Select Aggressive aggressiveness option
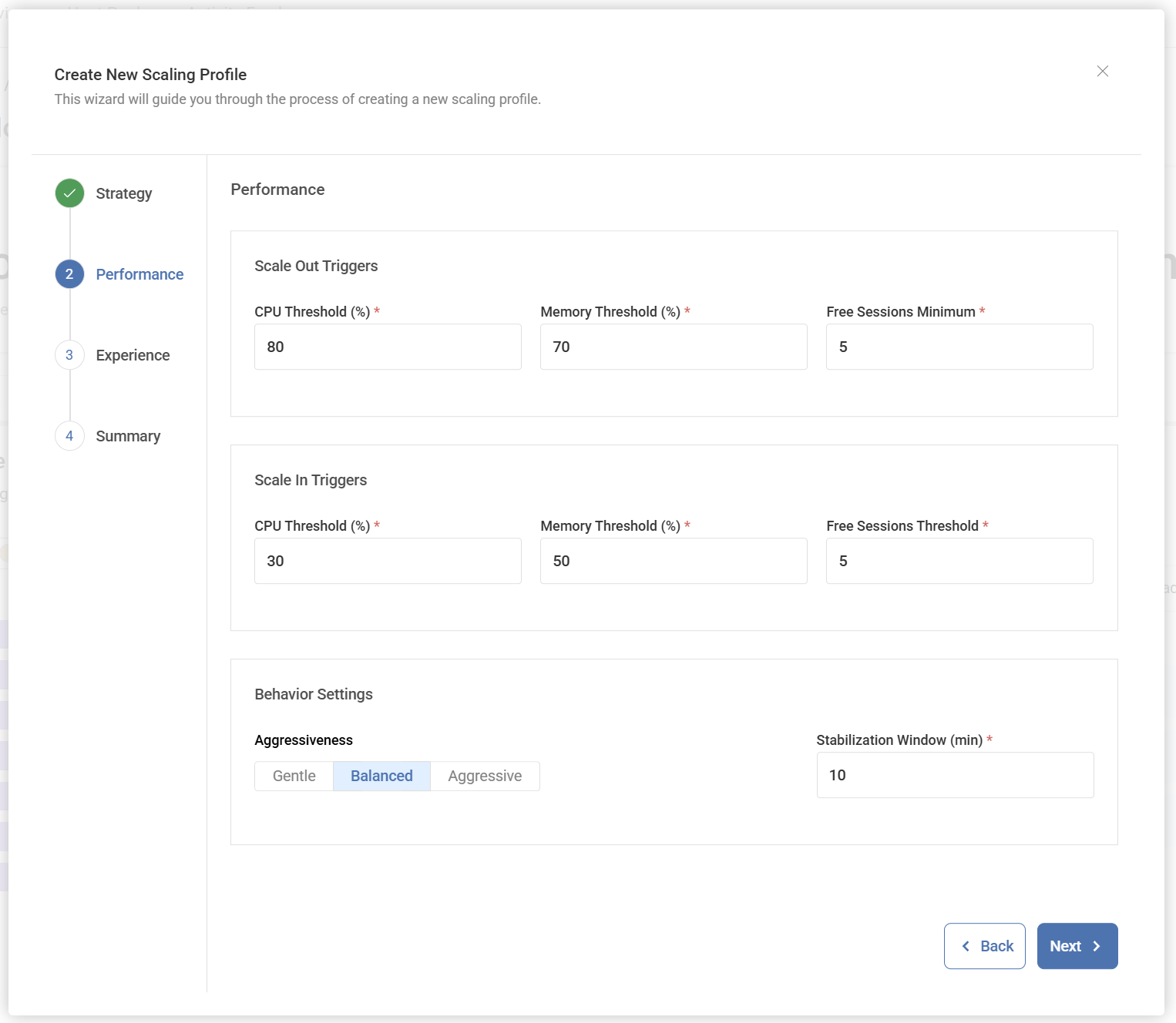The image size is (1176, 1023). pyautogui.click(x=485, y=776)
